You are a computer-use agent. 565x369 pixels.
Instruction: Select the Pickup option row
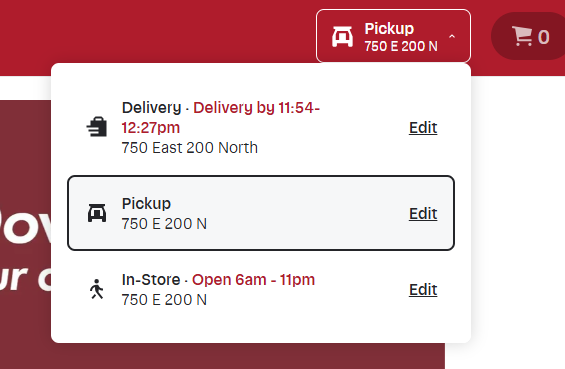click(261, 213)
